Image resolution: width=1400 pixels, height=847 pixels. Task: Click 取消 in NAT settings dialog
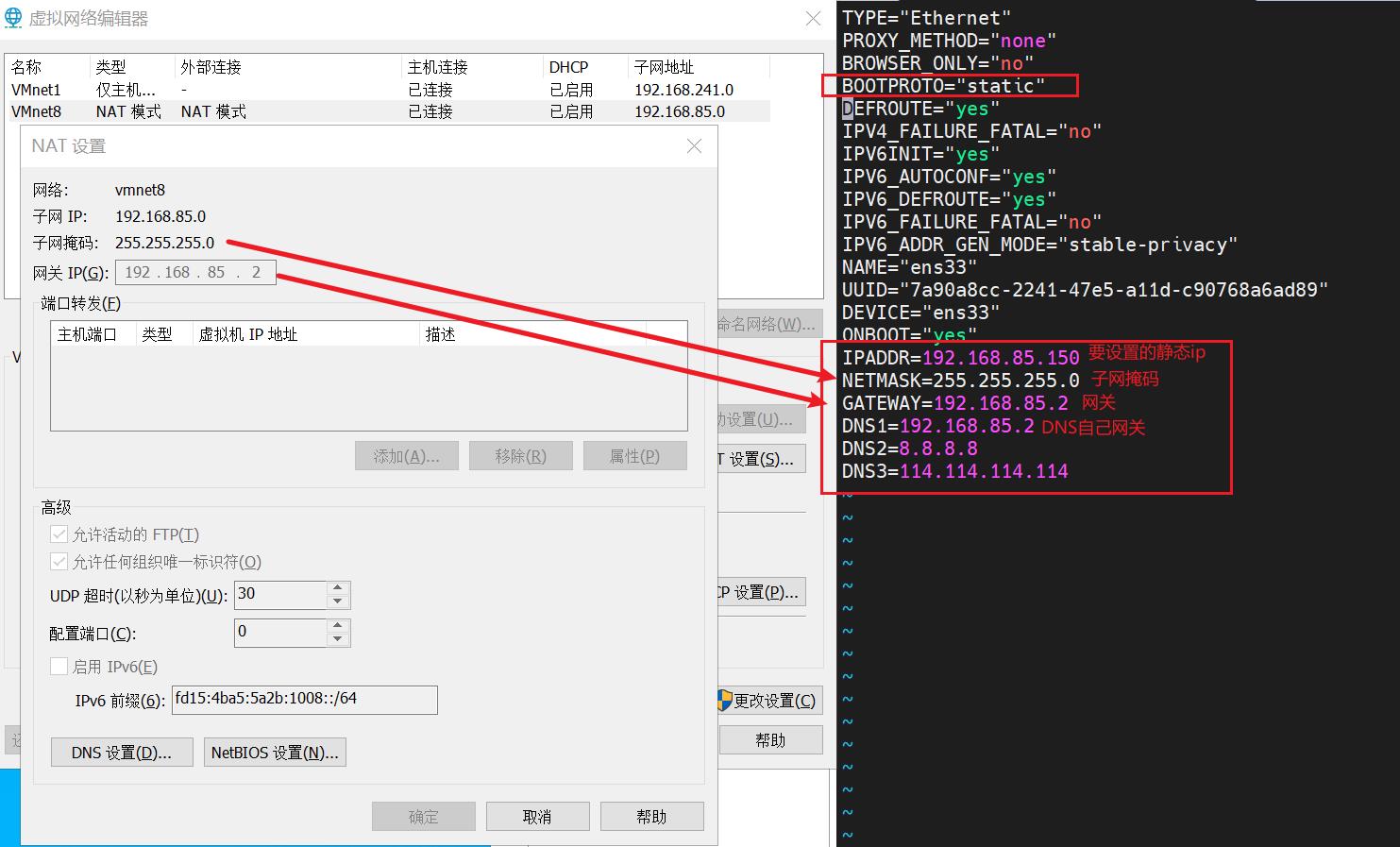(x=537, y=817)
